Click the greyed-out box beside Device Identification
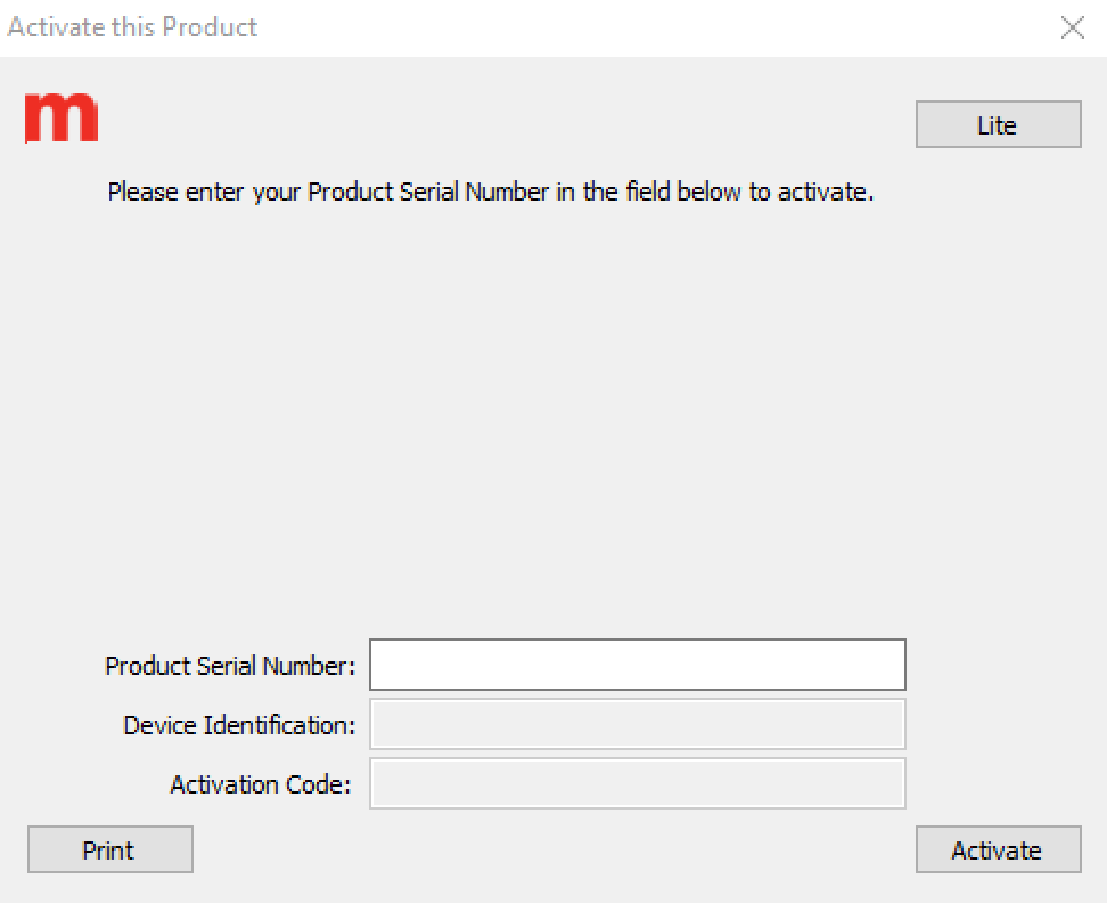This screenshot has width=1107, height=903. pyautogui.click(x=637, y=724)
